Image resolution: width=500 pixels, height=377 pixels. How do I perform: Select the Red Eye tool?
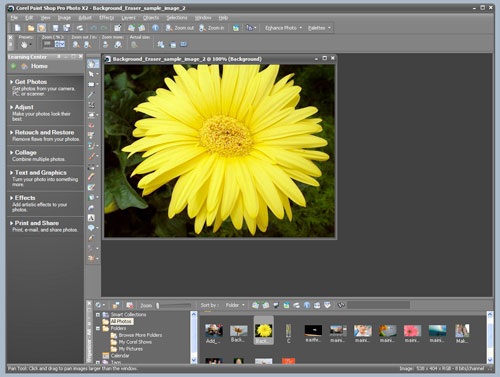pos(91,125)
